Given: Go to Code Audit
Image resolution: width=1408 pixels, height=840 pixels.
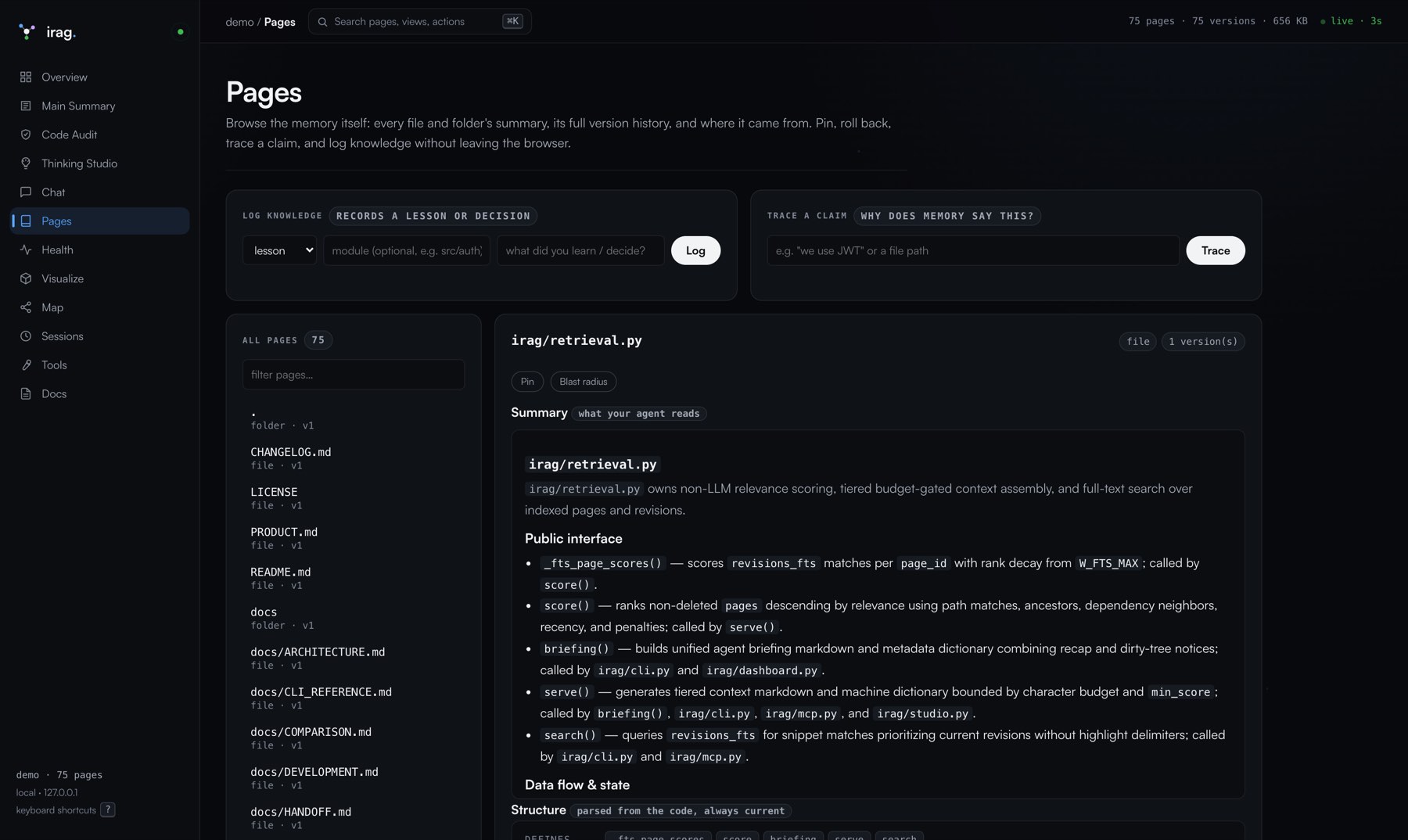Looking at the screenshot, I should tap(100, 135).
